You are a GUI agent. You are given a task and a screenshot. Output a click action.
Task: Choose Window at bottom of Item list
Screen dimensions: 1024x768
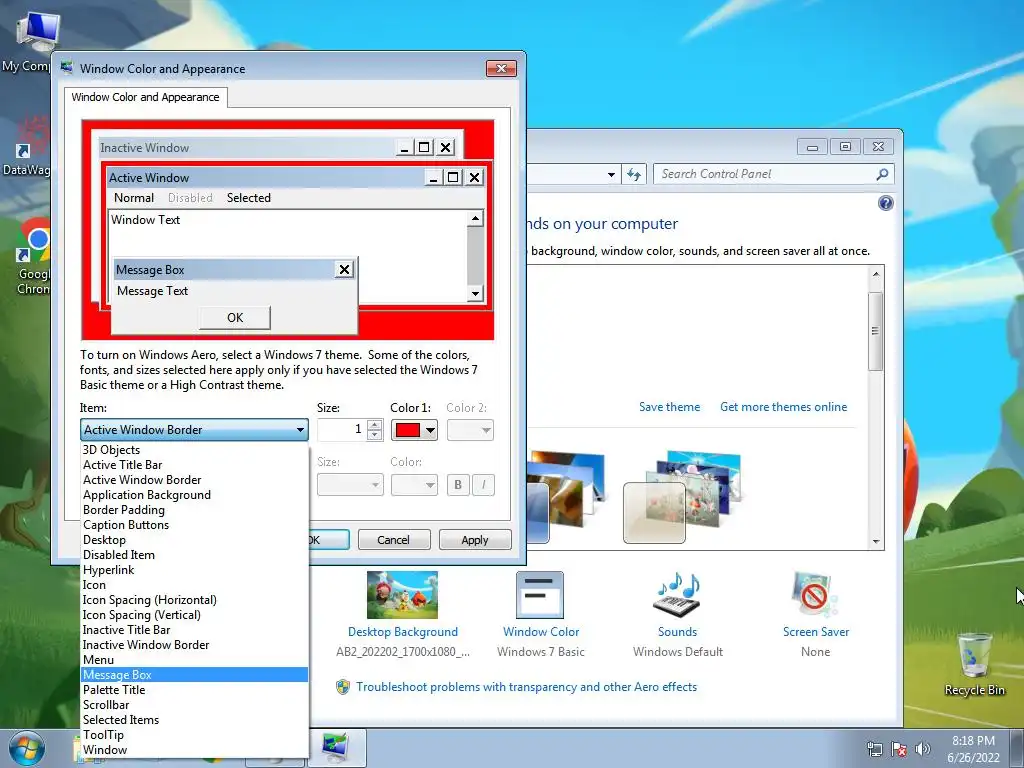click(x=195, y=750)
